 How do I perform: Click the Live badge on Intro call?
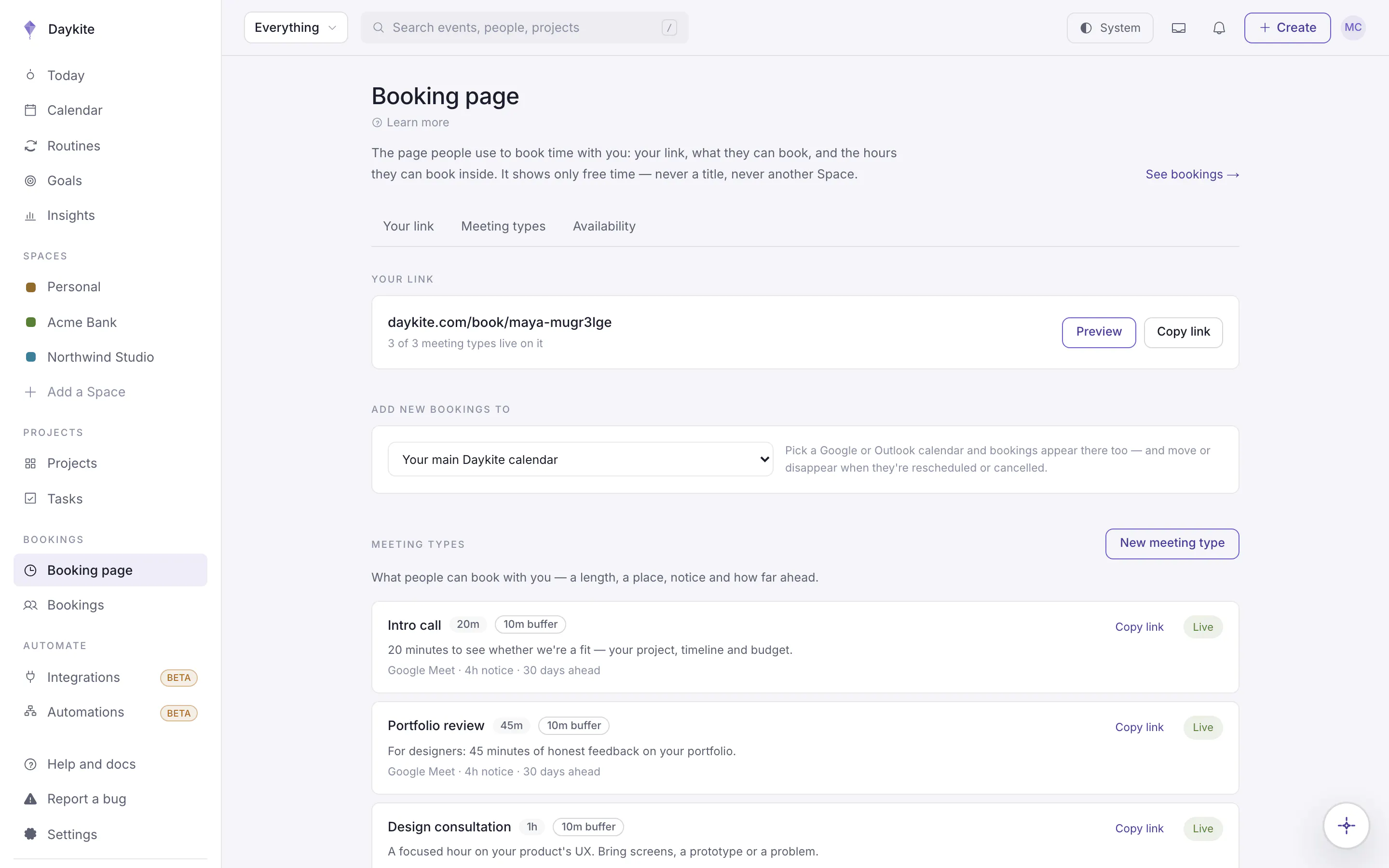[x=1202, y=627]
